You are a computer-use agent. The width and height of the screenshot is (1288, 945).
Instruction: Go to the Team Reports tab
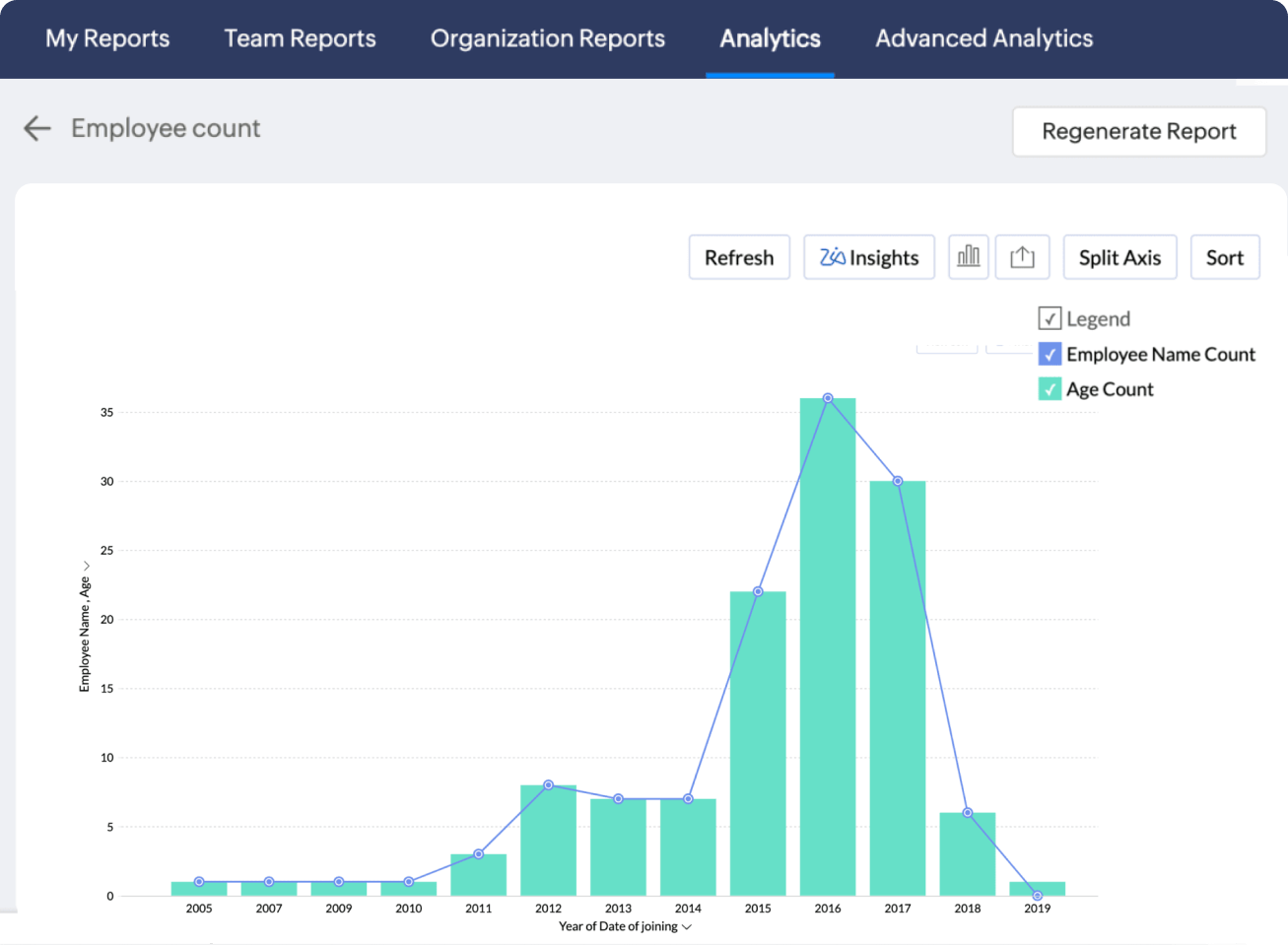pyautogui.click(x=300, y=38)
